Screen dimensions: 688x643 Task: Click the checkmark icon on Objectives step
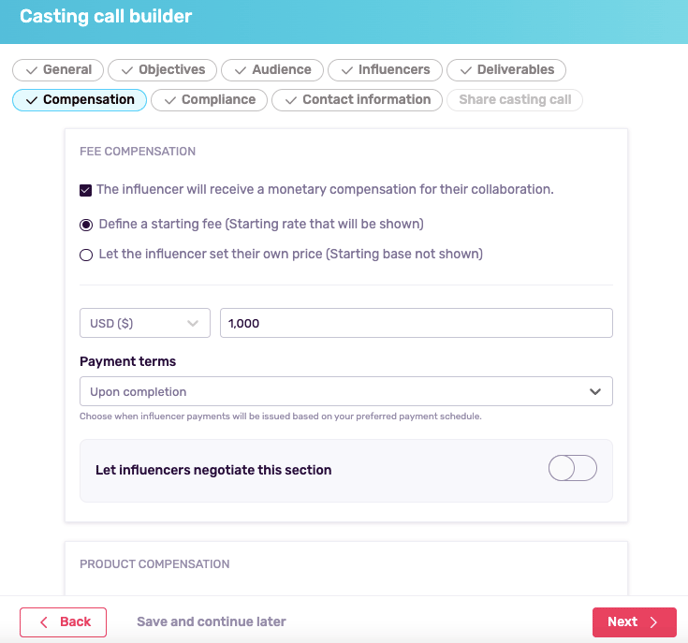[x=127, y=70]
